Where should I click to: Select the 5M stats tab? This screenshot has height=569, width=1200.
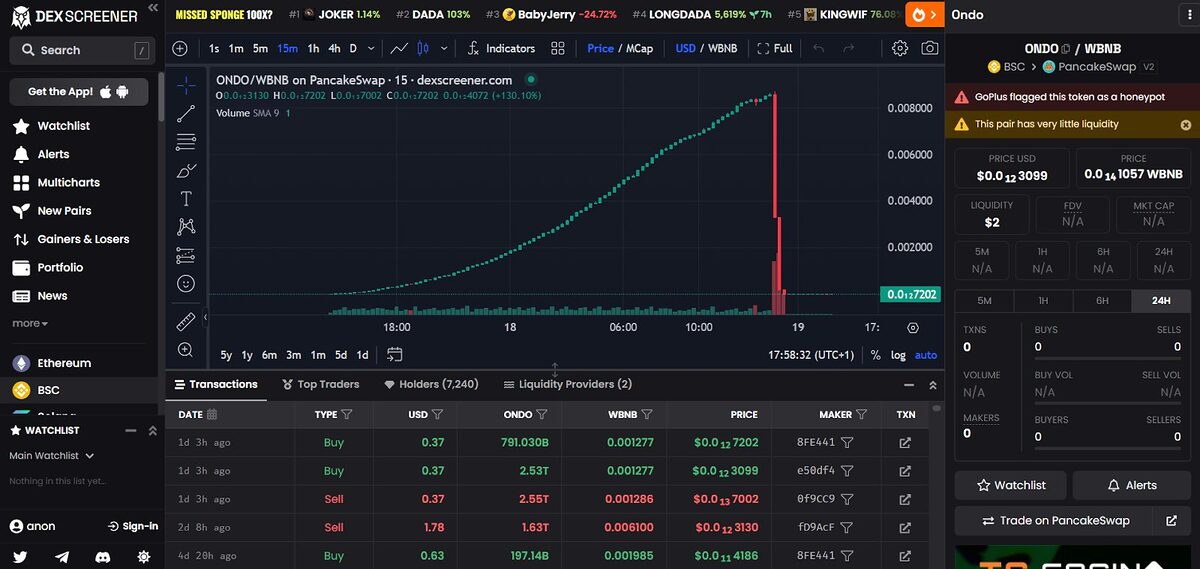tap(984, 300)
